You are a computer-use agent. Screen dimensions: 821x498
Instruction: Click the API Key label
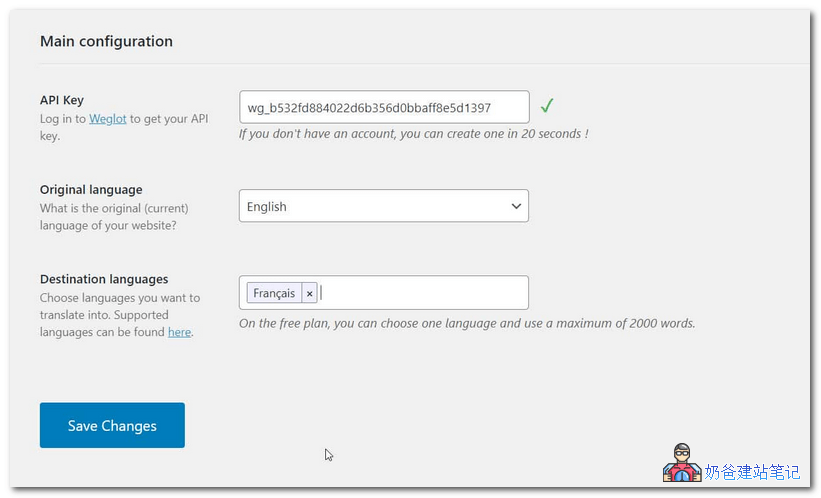click(62, 100)
